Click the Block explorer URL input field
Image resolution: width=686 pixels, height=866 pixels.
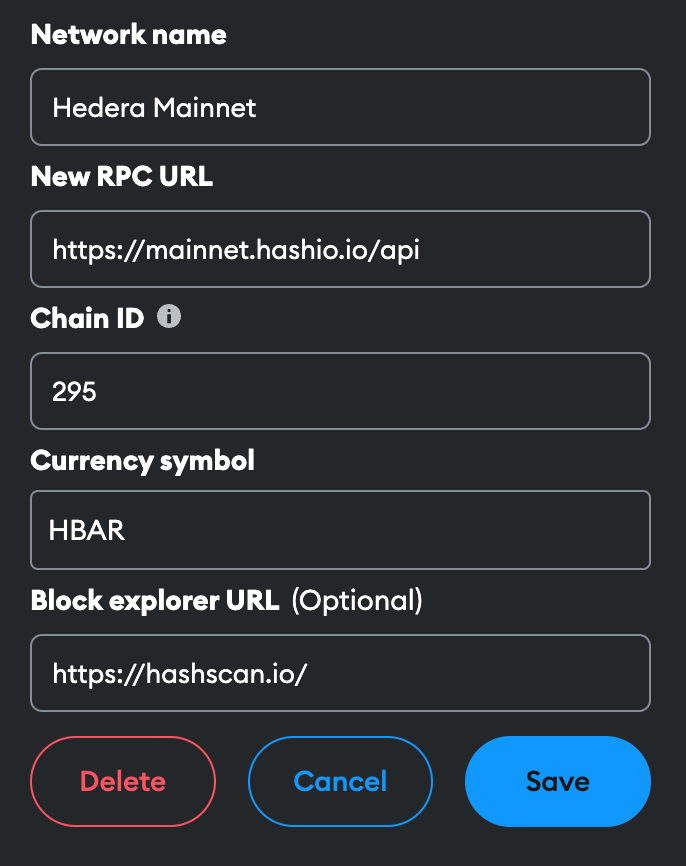click(x=340, y=673)
